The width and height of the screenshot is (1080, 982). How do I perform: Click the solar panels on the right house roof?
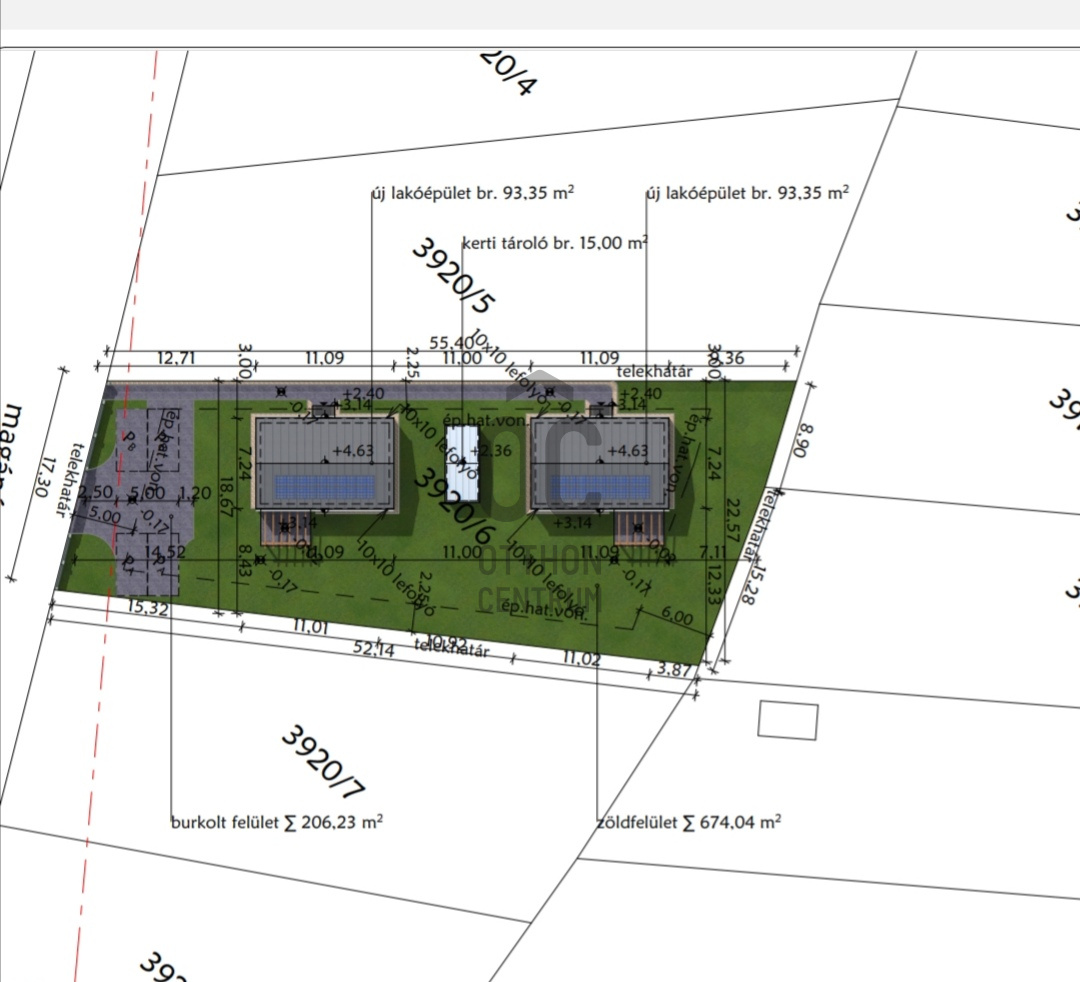coord(600,488)
